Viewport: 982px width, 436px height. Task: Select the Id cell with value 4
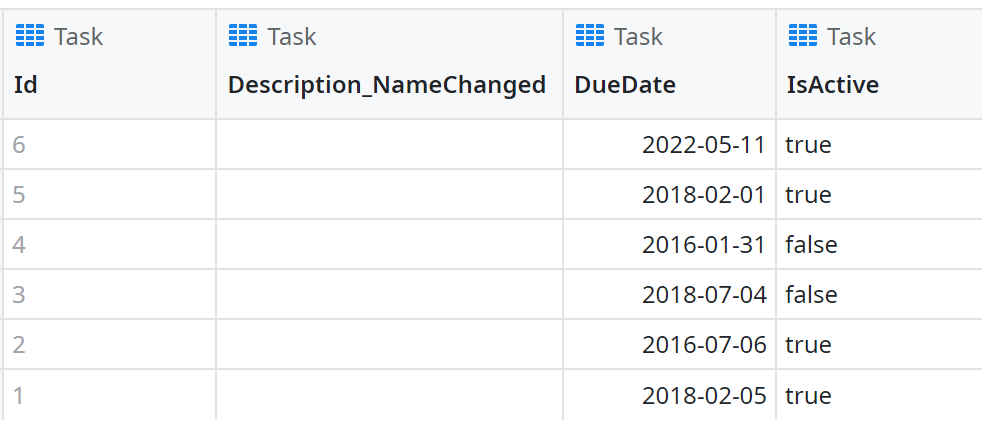pos(19,245)
